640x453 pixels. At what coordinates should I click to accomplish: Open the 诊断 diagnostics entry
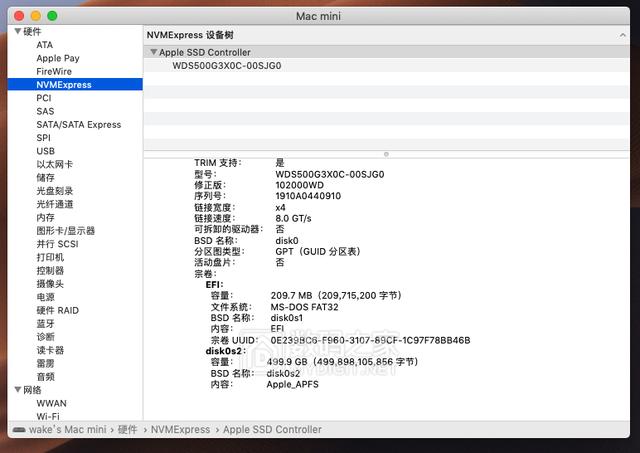tap(45, 337)
